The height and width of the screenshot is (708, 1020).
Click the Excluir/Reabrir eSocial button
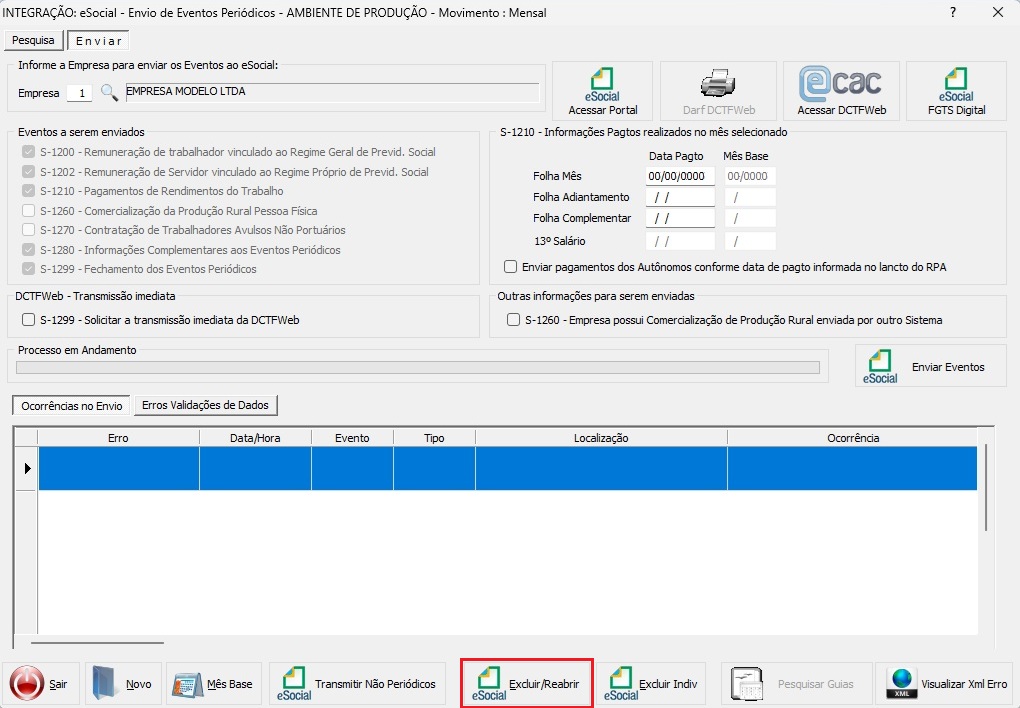[527, 684]
